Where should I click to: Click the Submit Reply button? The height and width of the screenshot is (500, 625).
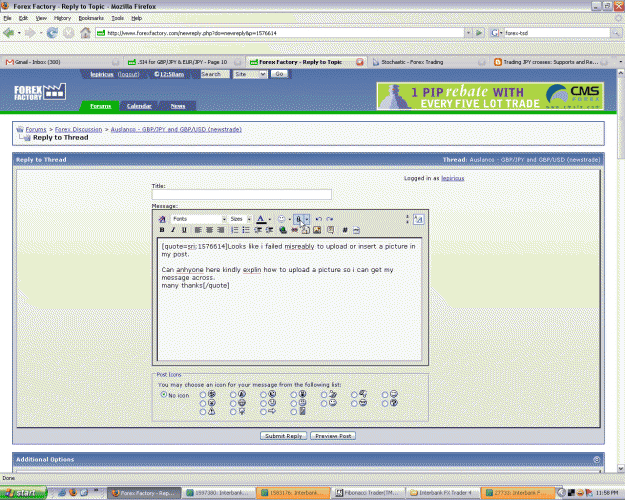[x=283, y=436]
